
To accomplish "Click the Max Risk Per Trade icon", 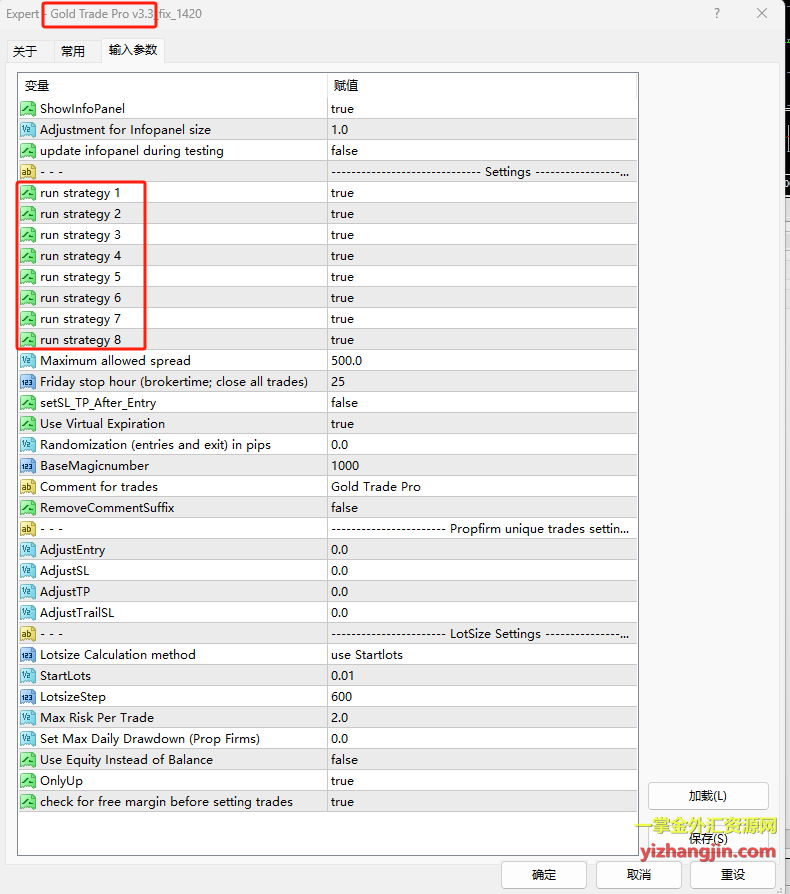I will (x=28, y=718).
